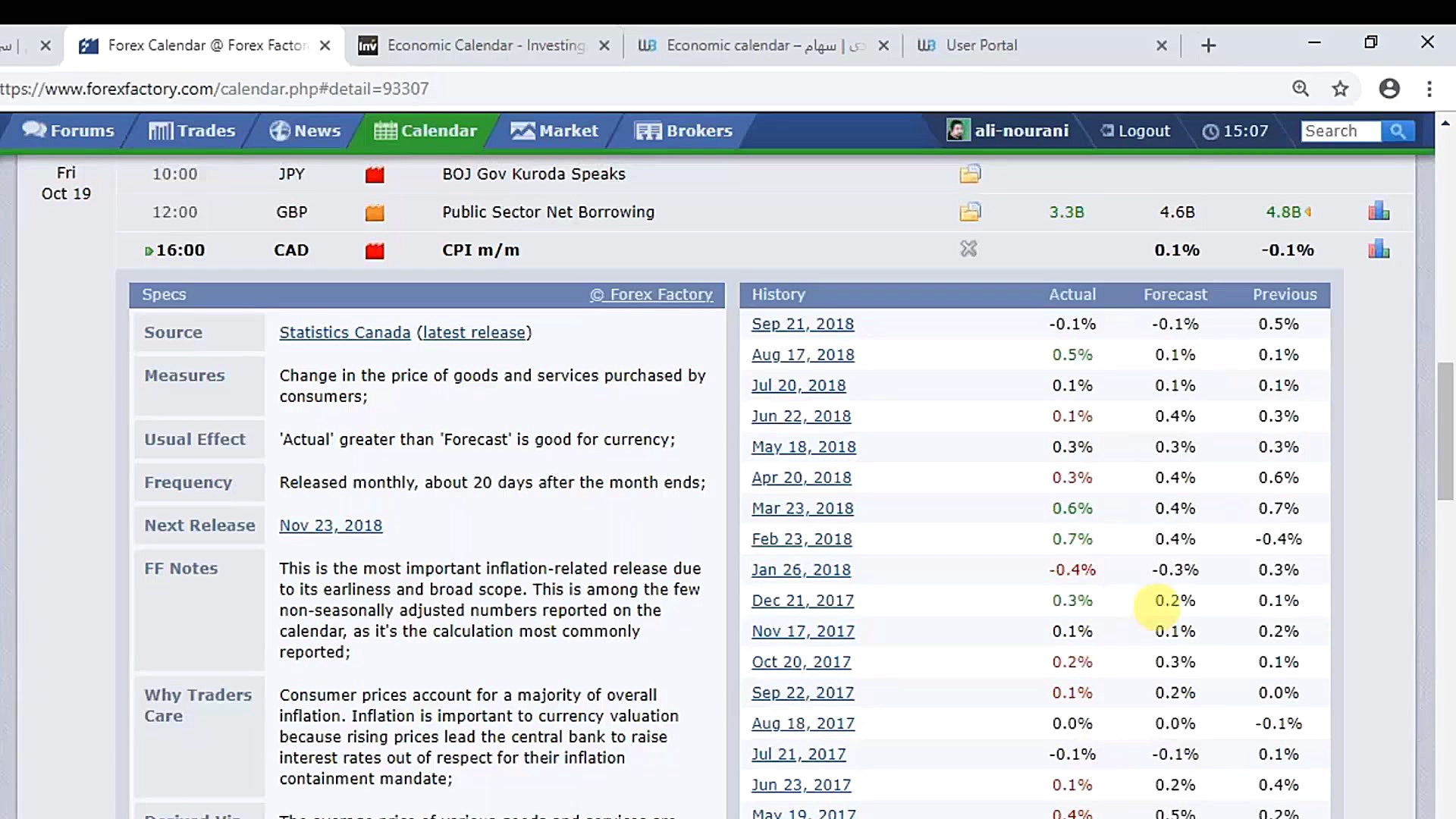This screenshot has height=819, width=1456.
Task: Open the latest release link
Action: tap(475, 332)
